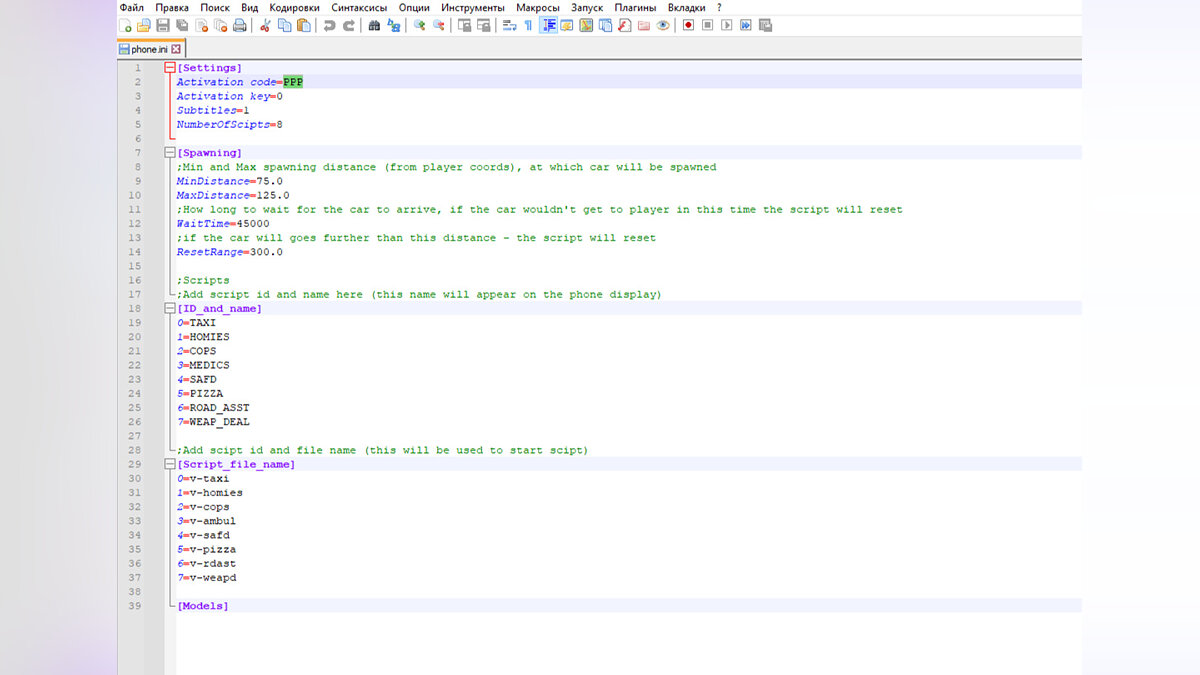Open the Файл menu
Image resolution: width=1200 pixels, height=675 pixels.
[x=131, y=7]
